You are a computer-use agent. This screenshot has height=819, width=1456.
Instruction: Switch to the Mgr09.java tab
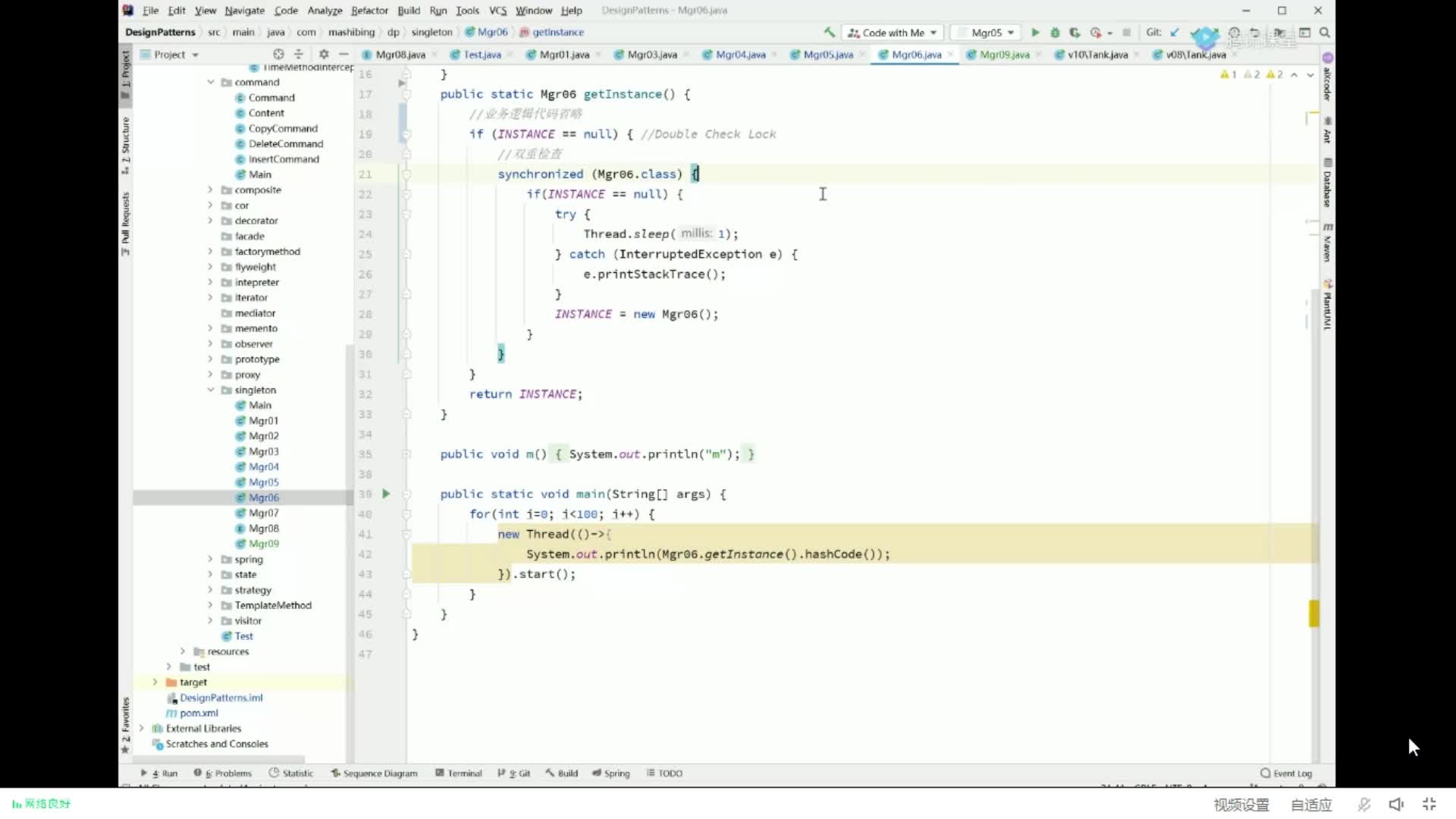click(x=1003, y=55)
